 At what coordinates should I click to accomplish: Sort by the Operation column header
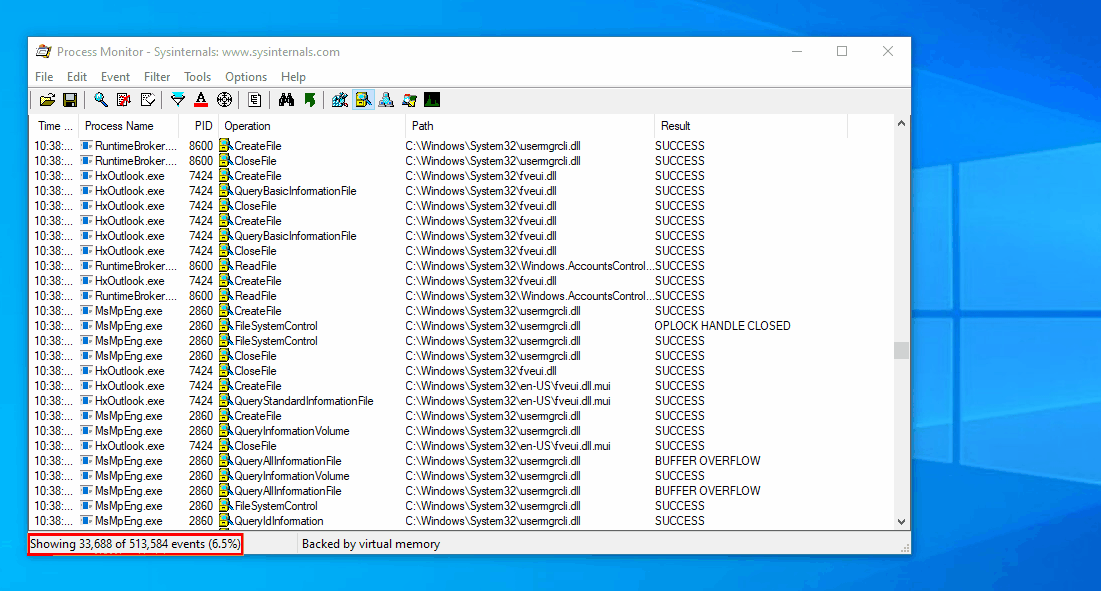tap(312, 126)
